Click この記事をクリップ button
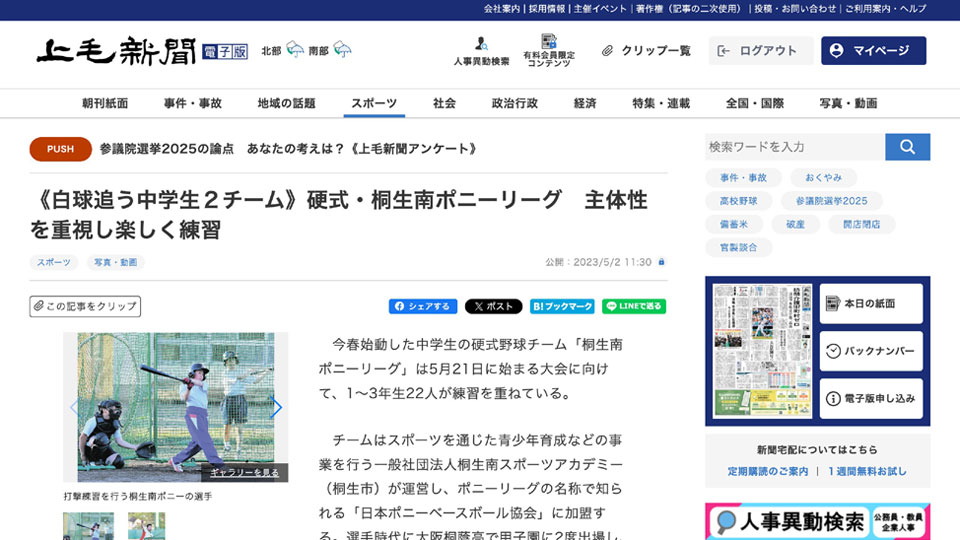Screen dimensions: 960x540 point(85,306)
